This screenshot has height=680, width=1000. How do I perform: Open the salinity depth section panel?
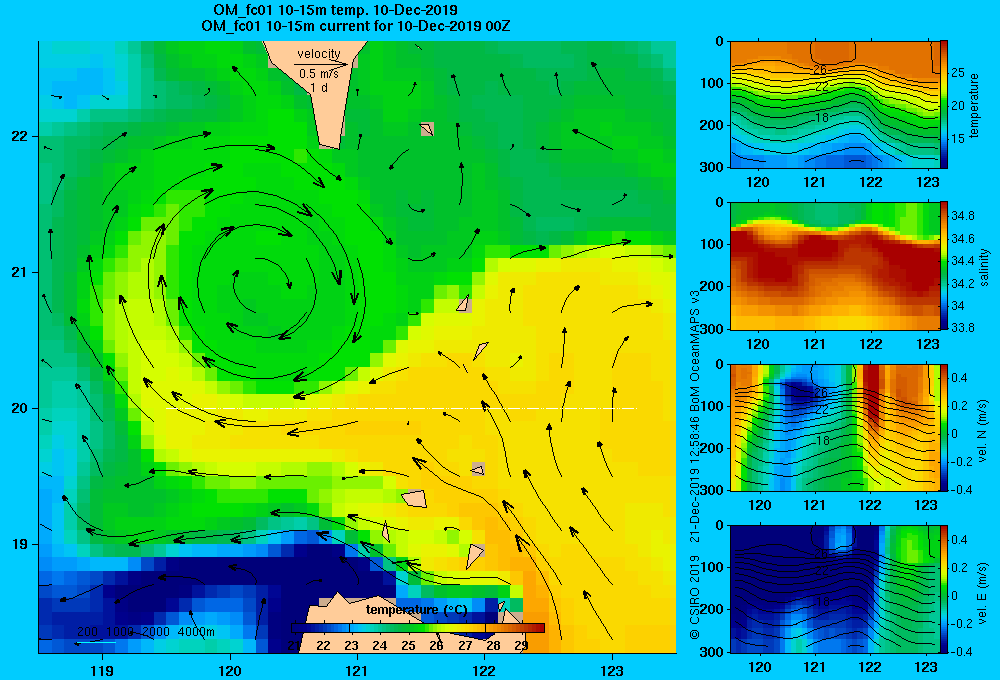coord(834,266)
